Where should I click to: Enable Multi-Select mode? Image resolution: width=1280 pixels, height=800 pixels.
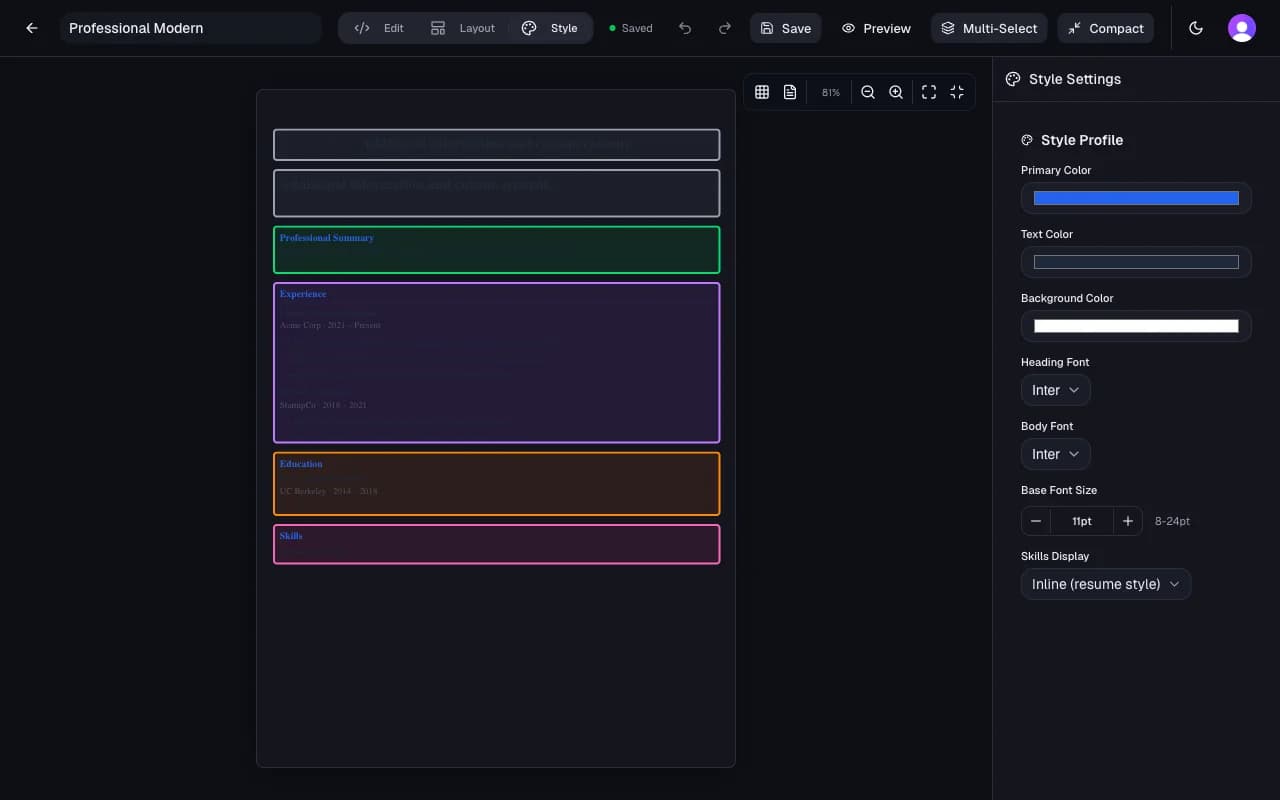pos(989,28)
